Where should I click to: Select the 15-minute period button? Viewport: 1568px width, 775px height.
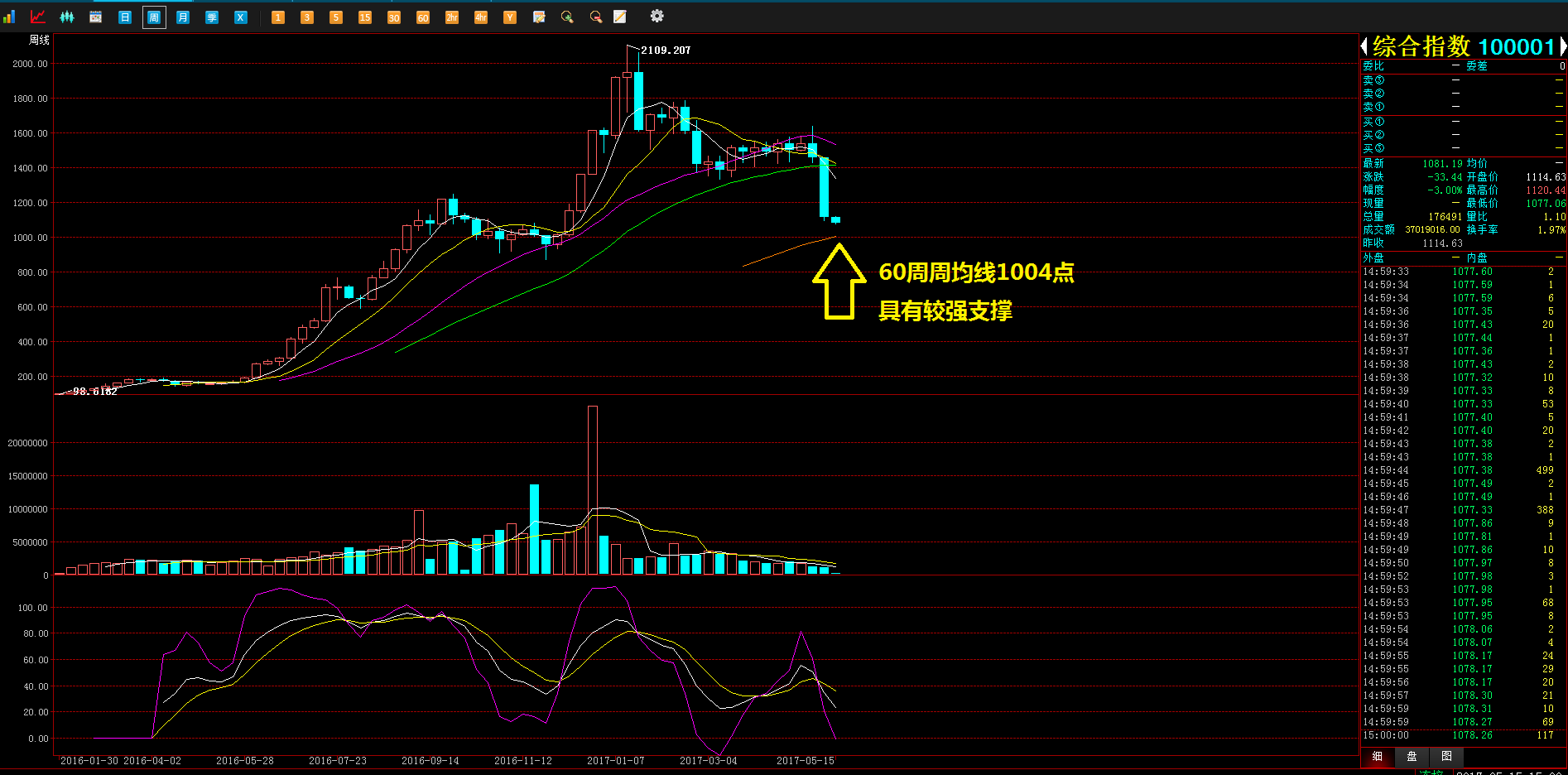[365, 17]
